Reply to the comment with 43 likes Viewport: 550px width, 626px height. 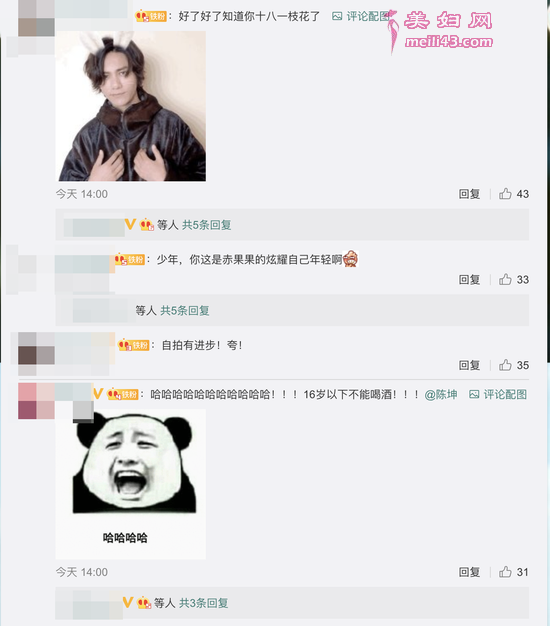(x=469, y=194)
